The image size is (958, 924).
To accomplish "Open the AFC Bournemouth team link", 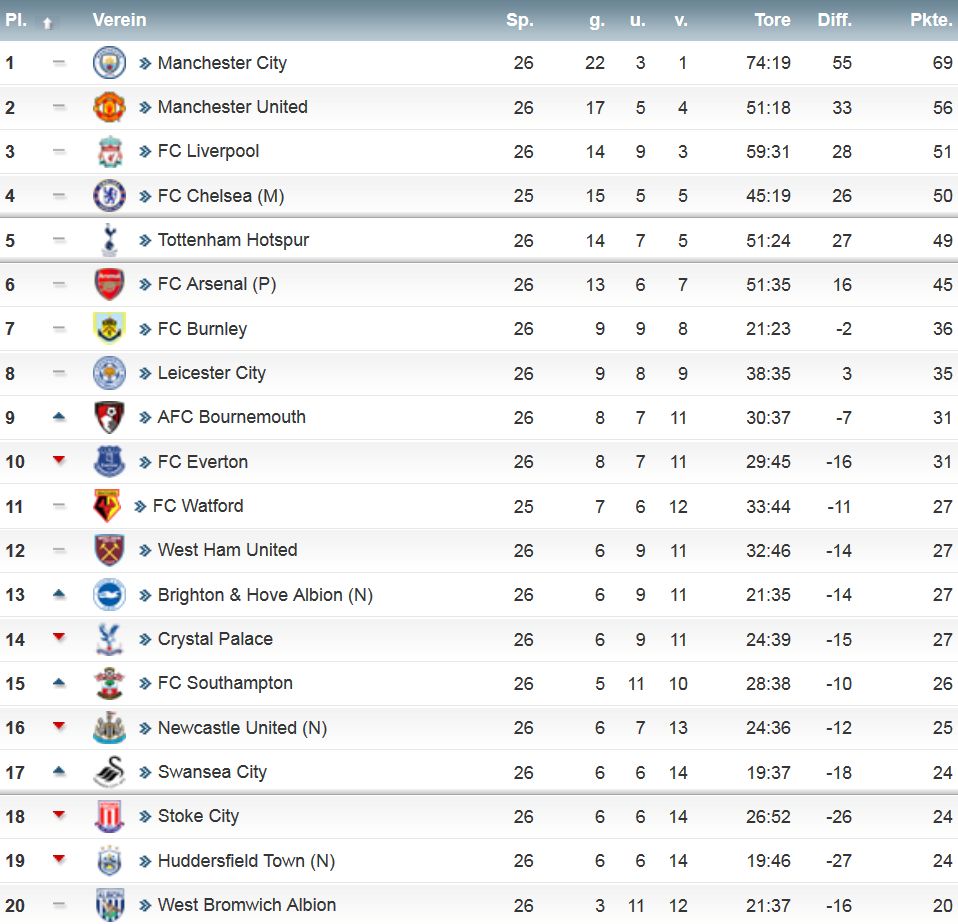I will pyautogui.click(x=232, y=417).
